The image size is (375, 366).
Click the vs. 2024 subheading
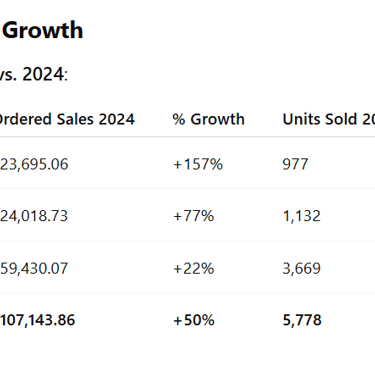tap(33, 74)
